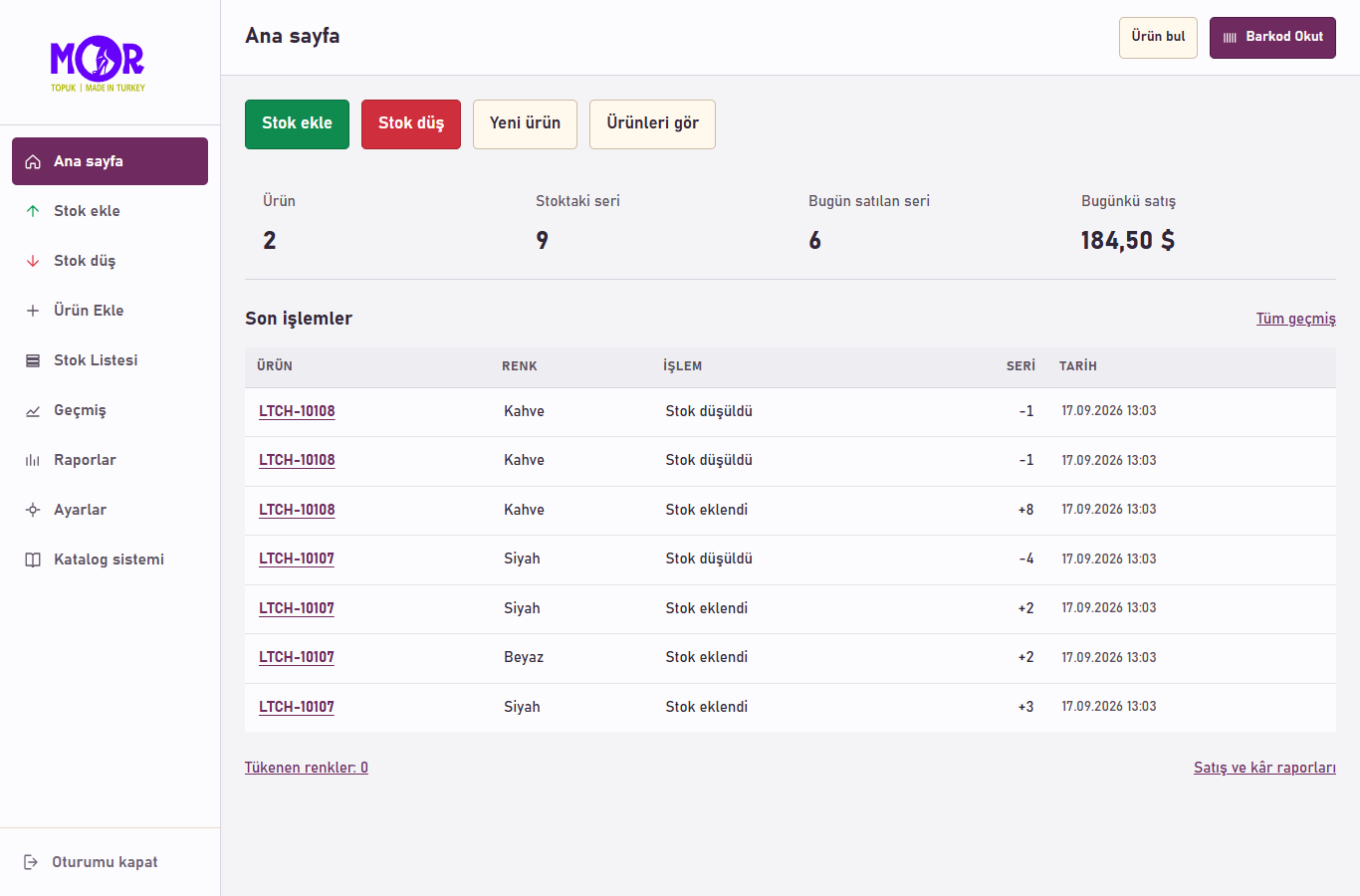Click the MOR Topuk logo
This screenshot has height=896, width=1360.
click(98, 64)
